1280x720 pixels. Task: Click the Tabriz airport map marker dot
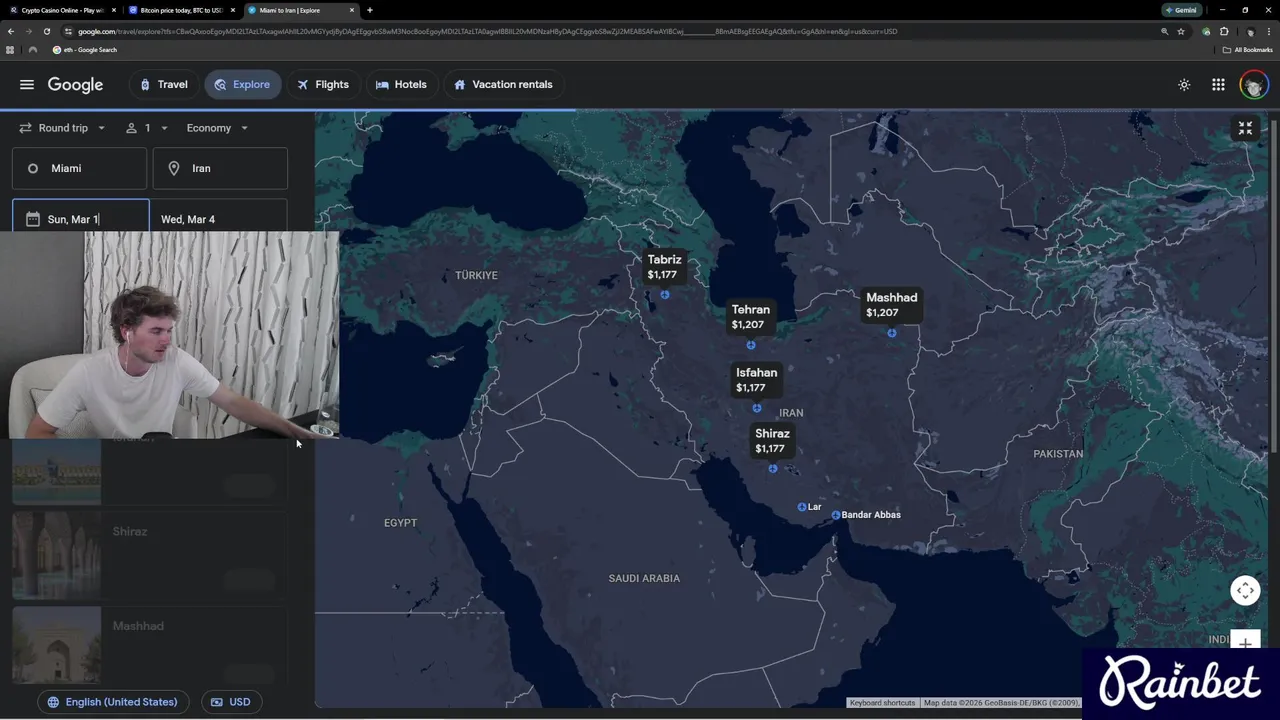point(664,295)
